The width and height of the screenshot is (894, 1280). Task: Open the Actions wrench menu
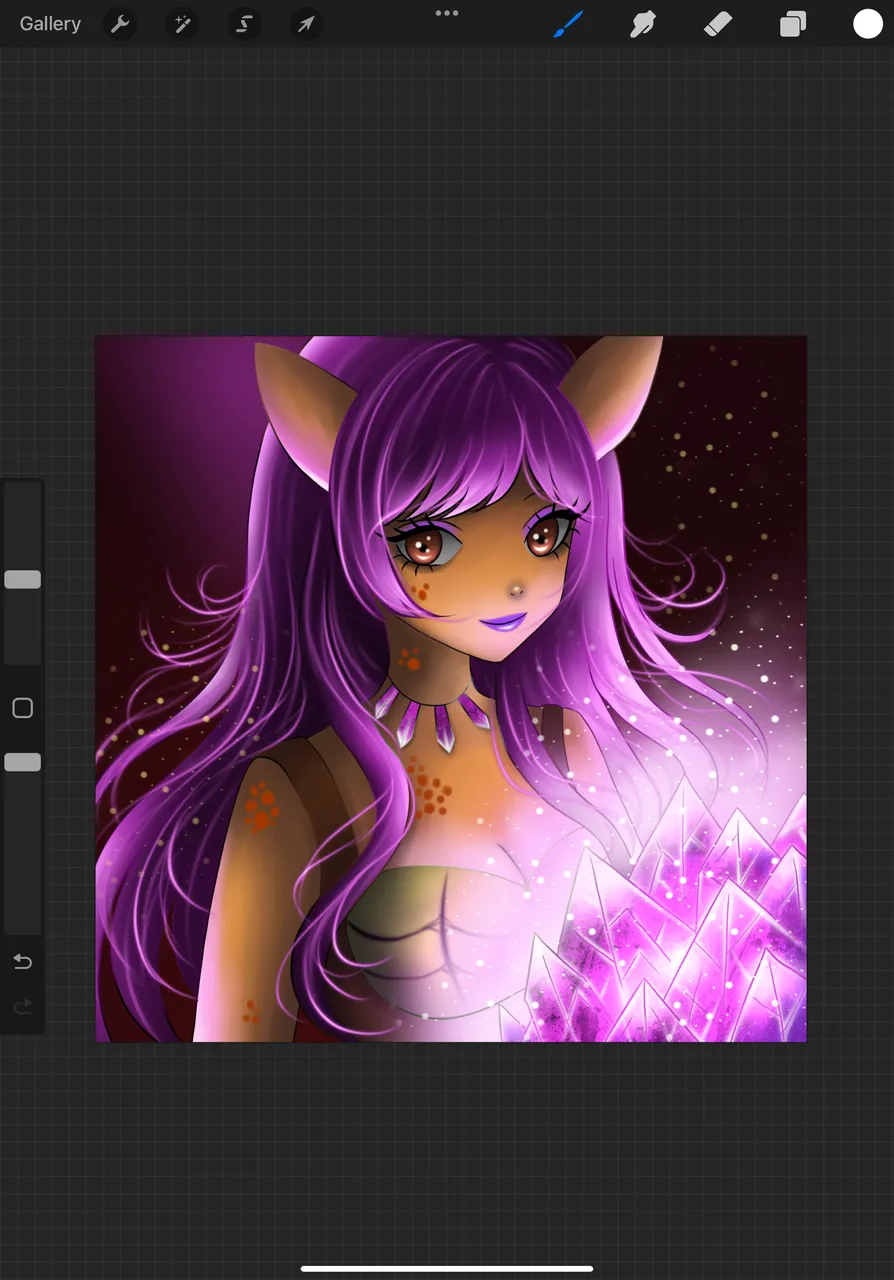pos(120,24)
